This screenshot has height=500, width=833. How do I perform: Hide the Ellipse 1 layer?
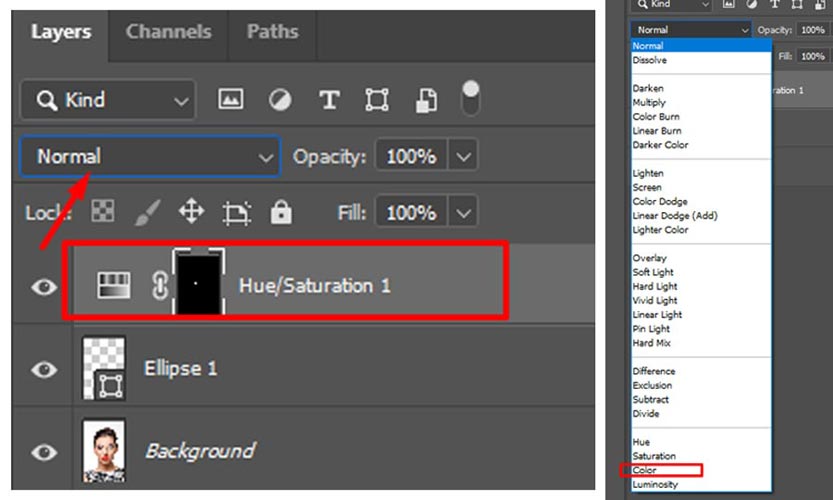(x=43, y=369)
